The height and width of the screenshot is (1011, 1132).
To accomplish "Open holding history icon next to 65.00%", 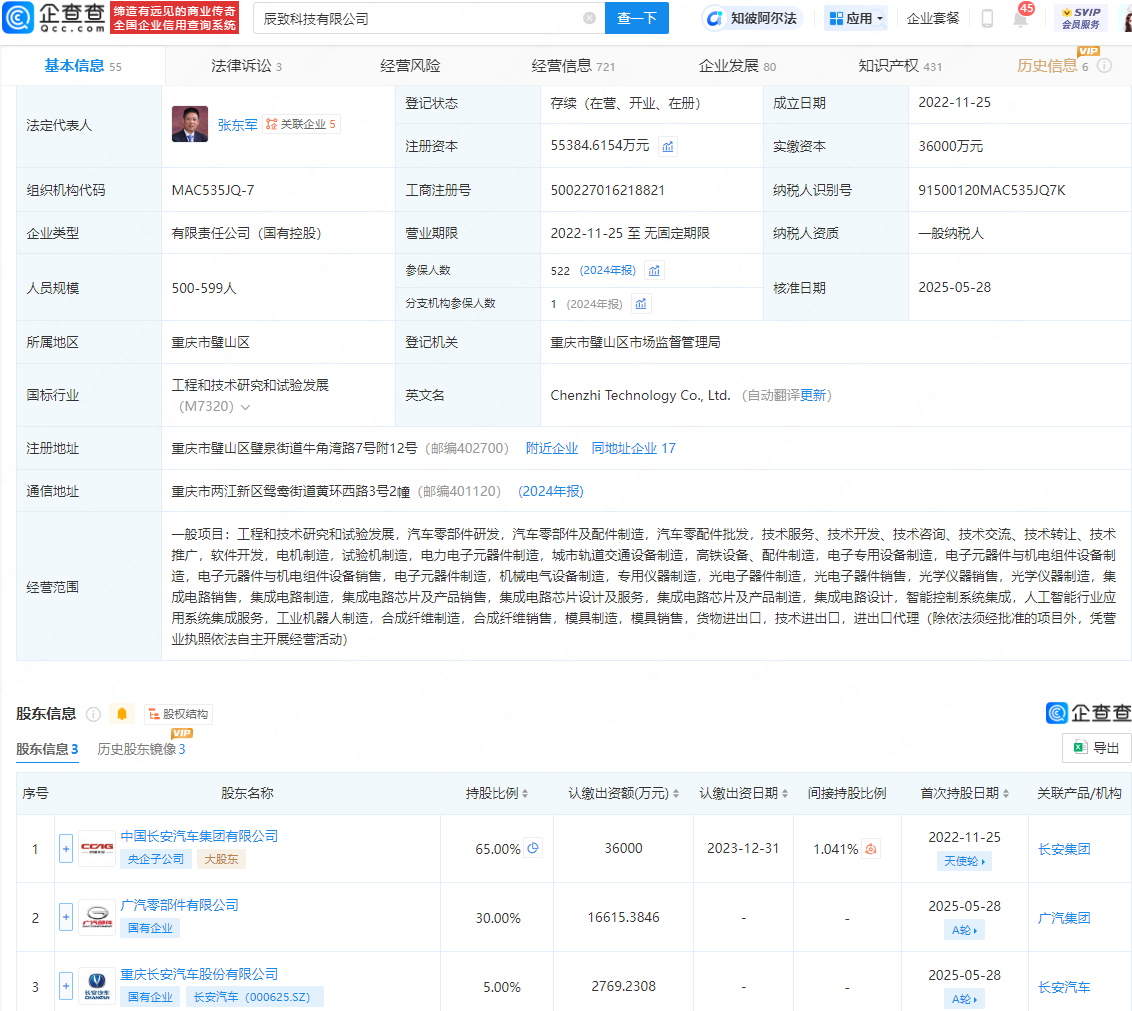I will pyautogui.click(x=534, y=849).
